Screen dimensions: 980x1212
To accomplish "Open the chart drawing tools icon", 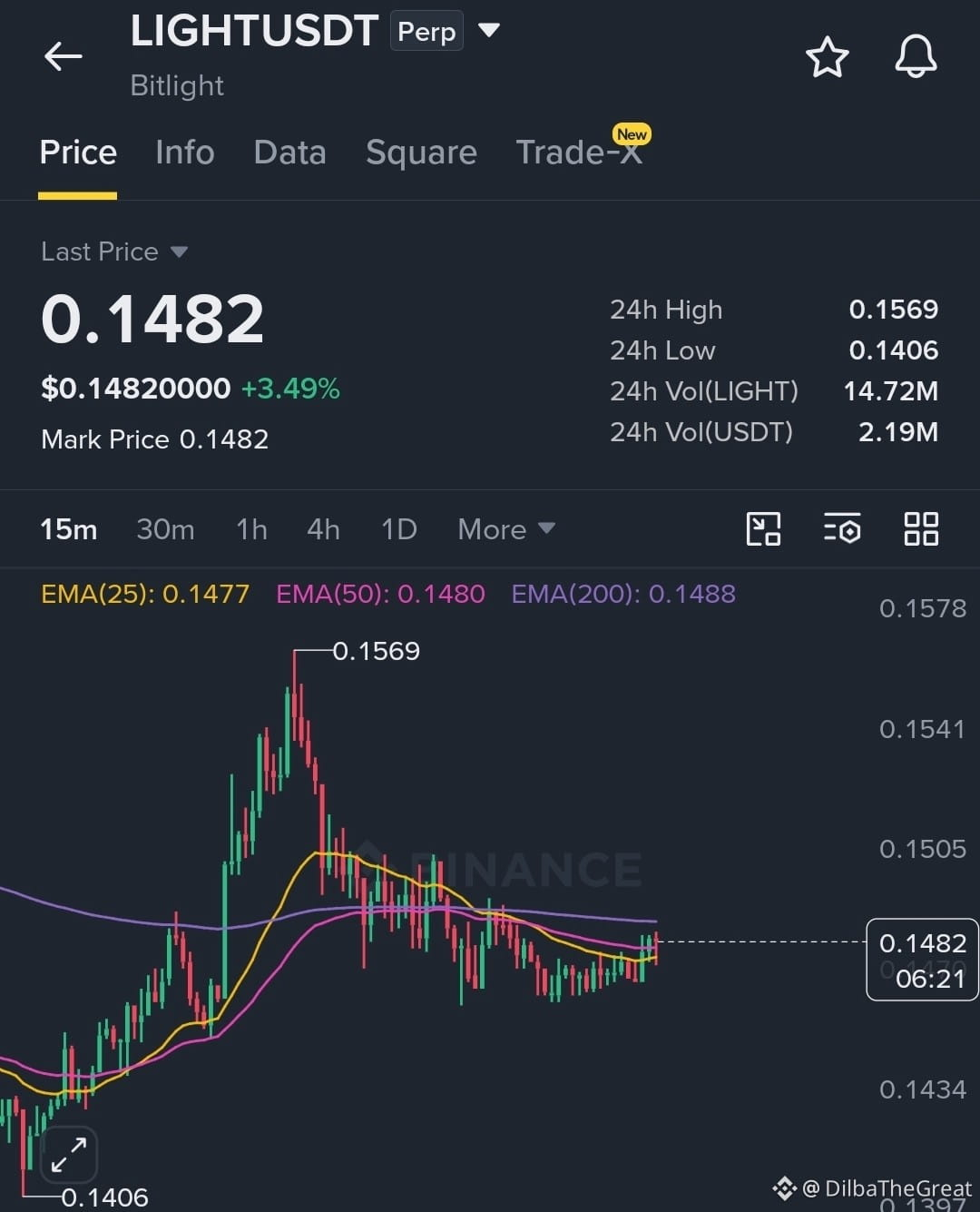I will click(763, 529).
